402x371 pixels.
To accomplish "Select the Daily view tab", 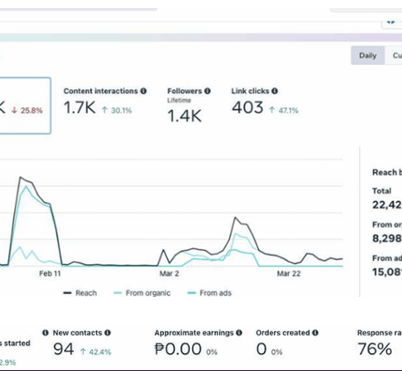I will (368, 55).
